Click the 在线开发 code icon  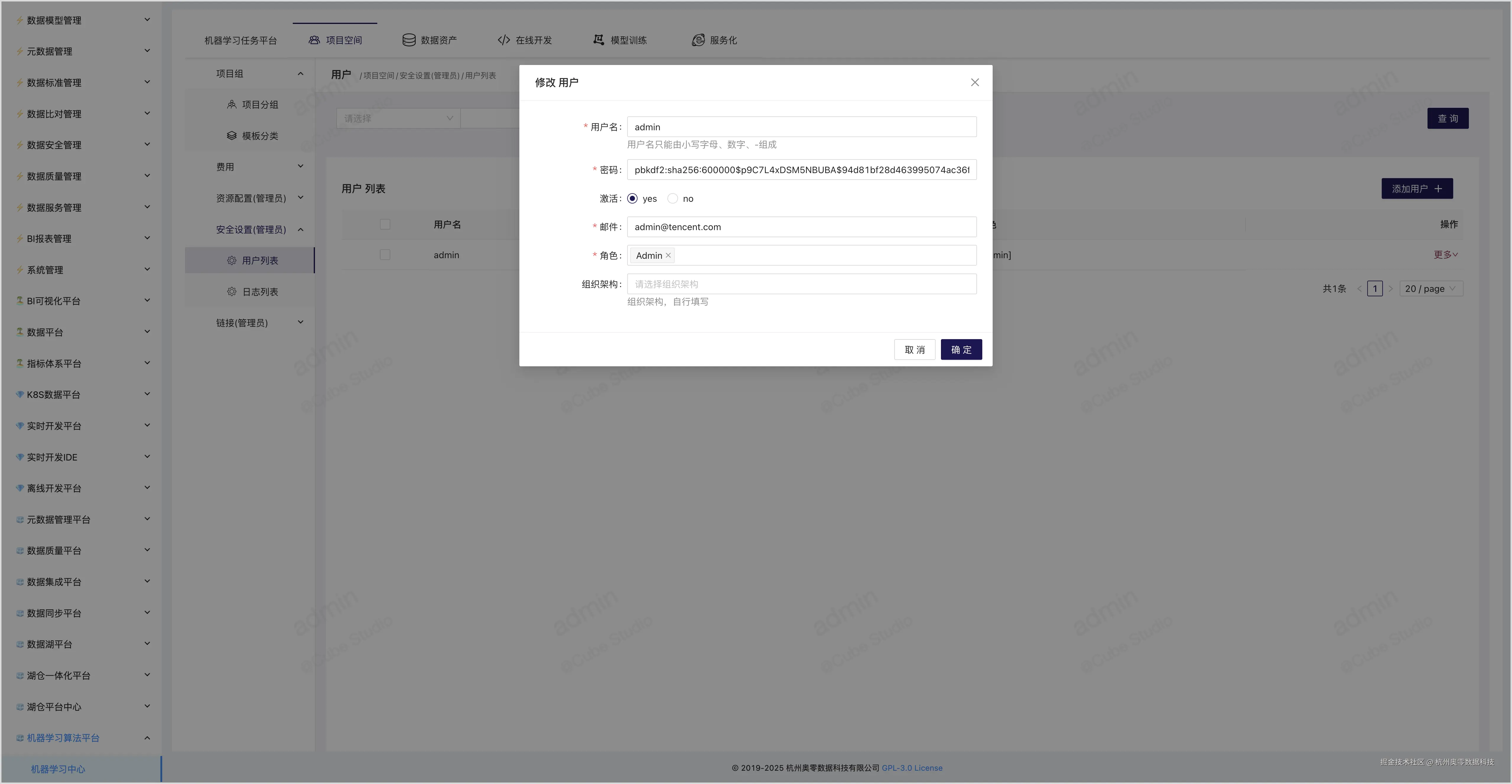point(503,39)
